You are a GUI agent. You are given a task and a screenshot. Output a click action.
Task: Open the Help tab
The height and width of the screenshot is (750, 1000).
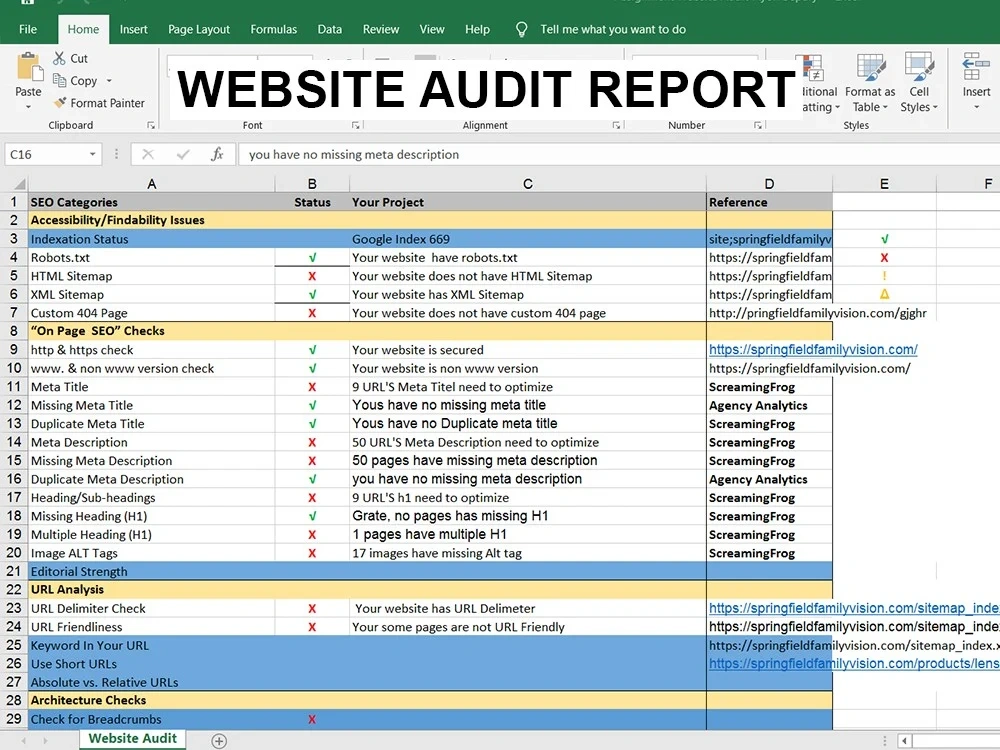pos(477,29)
